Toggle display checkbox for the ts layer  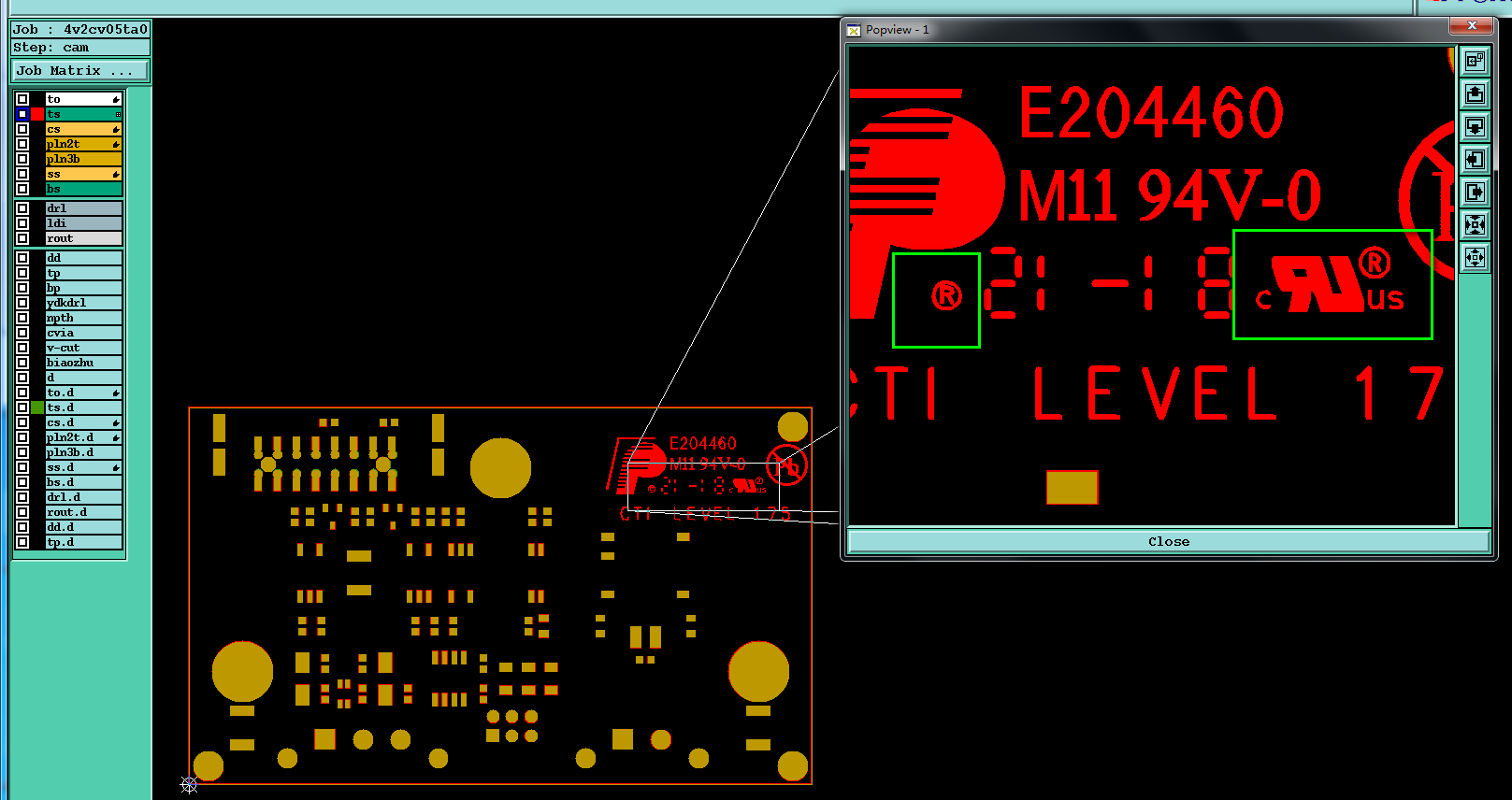[22, 114]
